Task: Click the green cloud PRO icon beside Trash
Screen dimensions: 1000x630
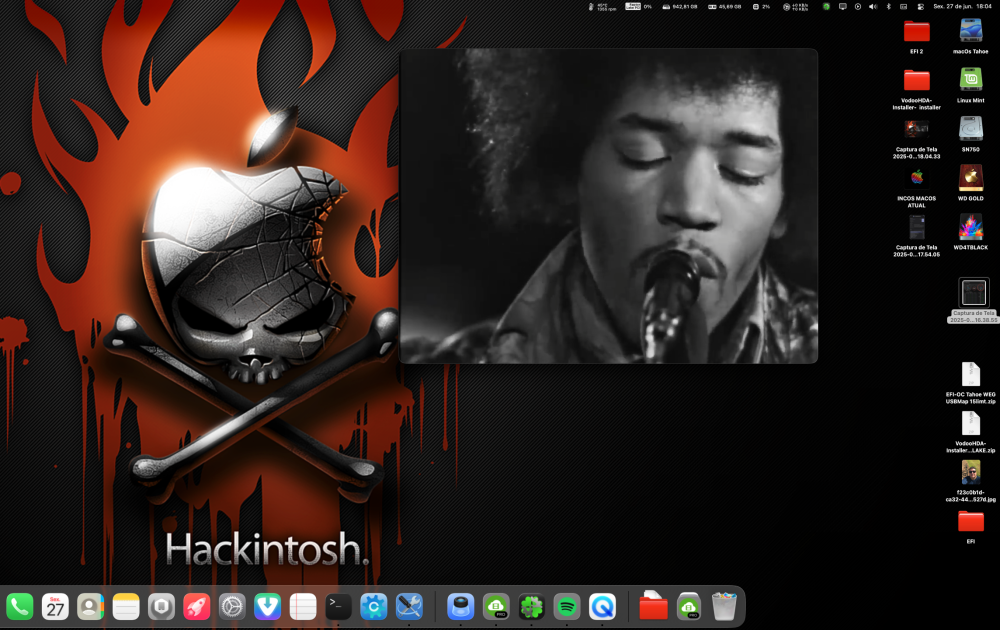Action: 689,606
